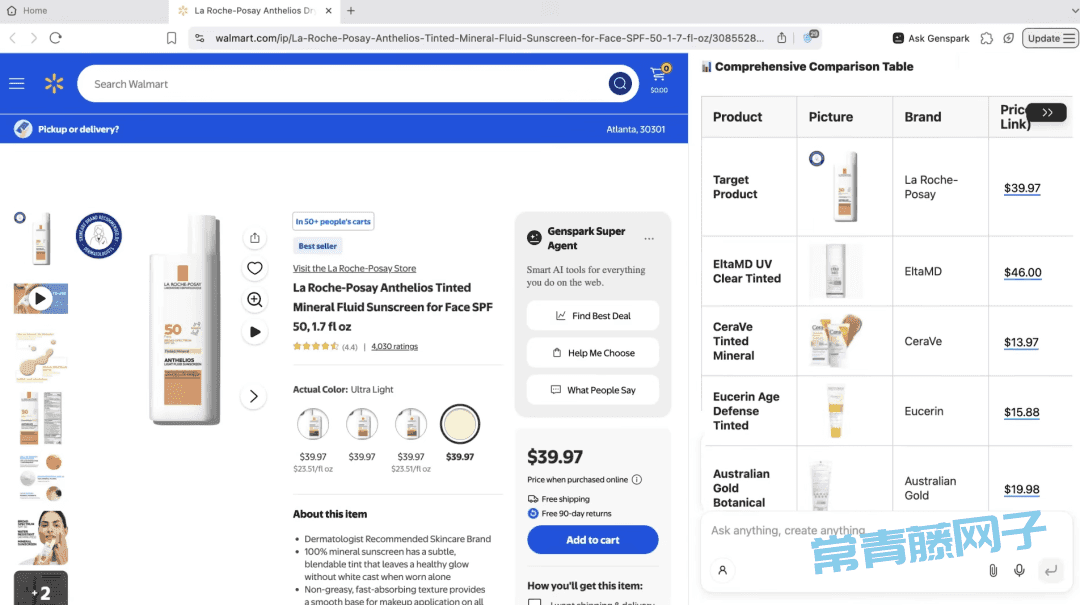1080x605 pixels.
Task: Collapse the Genspark side panel
Action: click(1047, 112)
